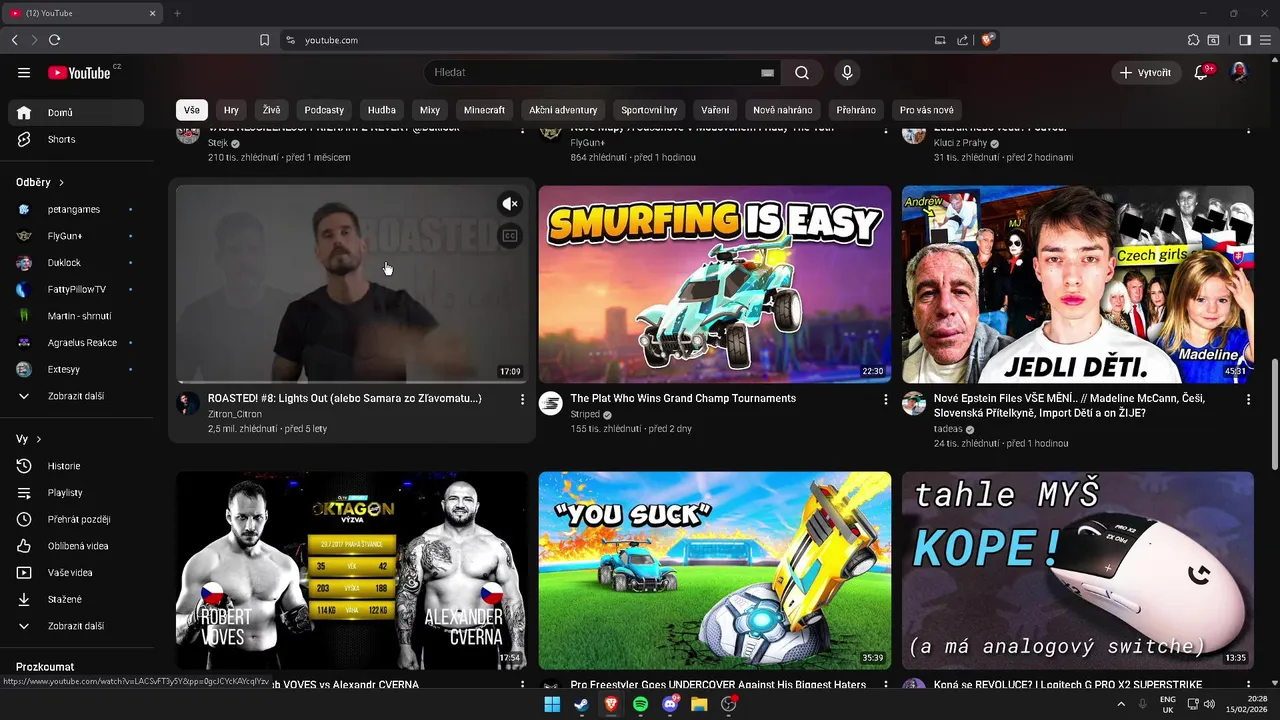Open browser main menu
This screenshot has width=1280, height=720.
click(1265, 40)
